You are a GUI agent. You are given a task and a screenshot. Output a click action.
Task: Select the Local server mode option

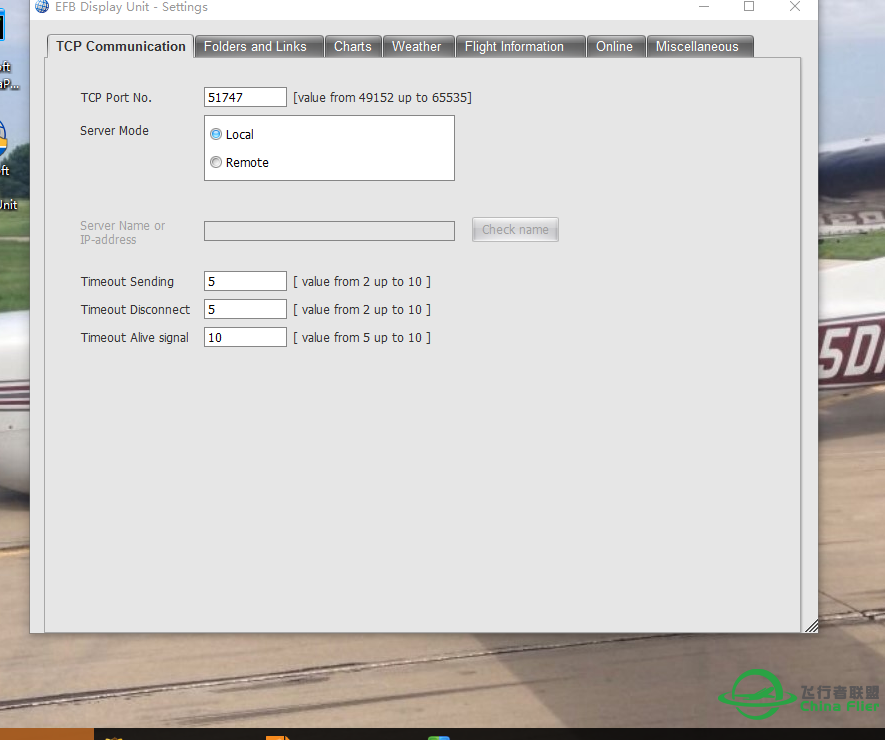216,134
